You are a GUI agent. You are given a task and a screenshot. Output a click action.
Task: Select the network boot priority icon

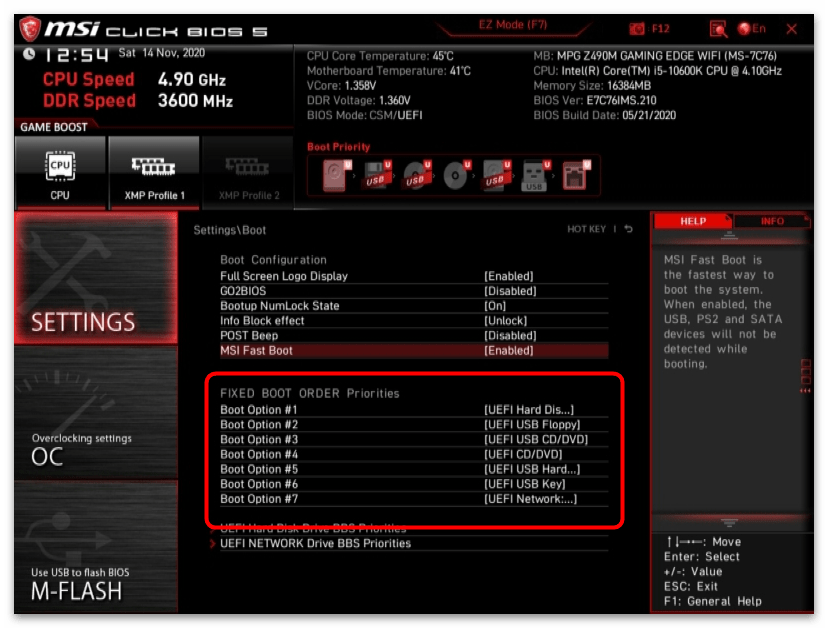pyautogui.click(x=574, y=176)
